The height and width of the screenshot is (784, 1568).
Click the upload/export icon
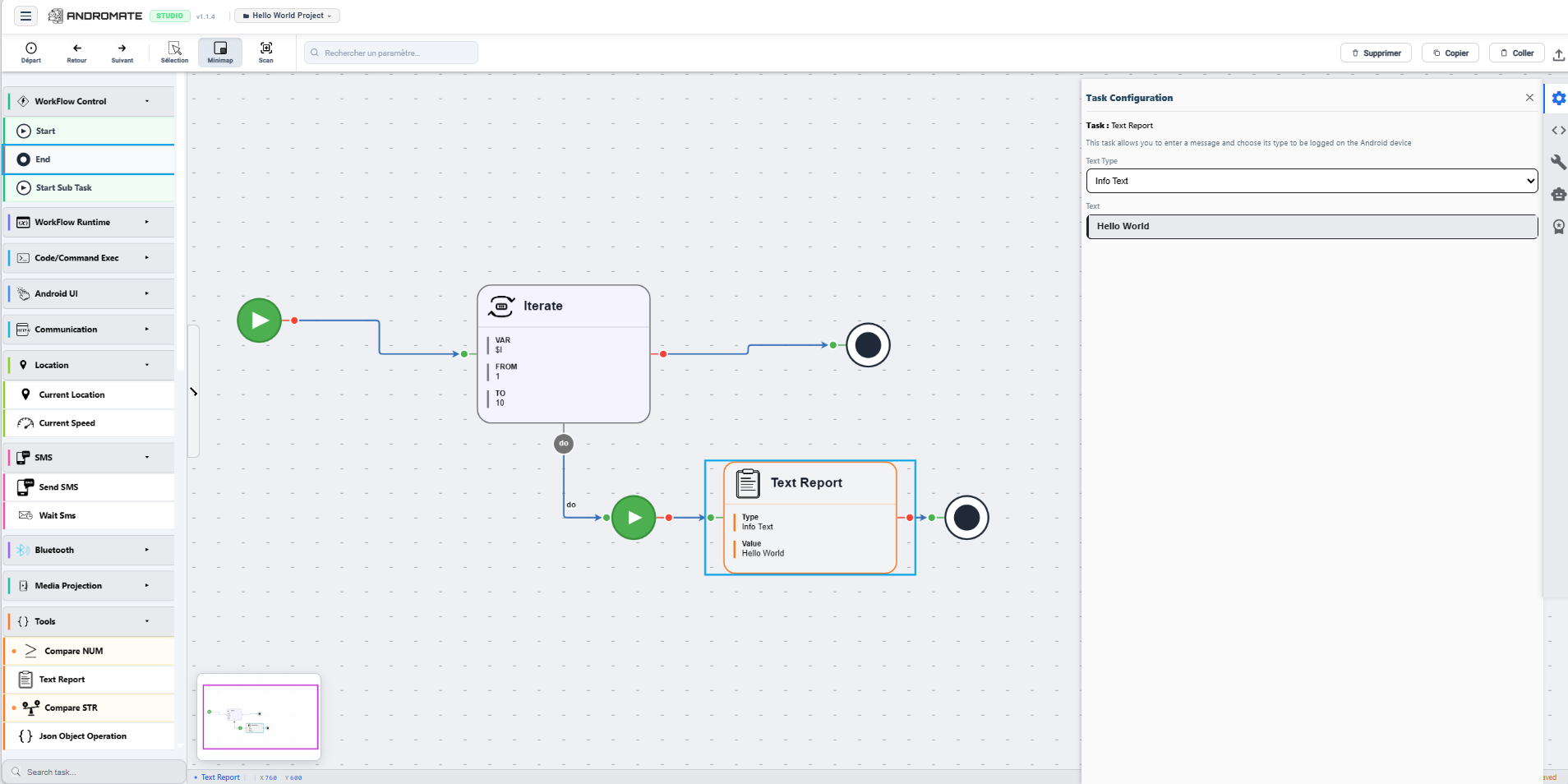(1558, 54)
